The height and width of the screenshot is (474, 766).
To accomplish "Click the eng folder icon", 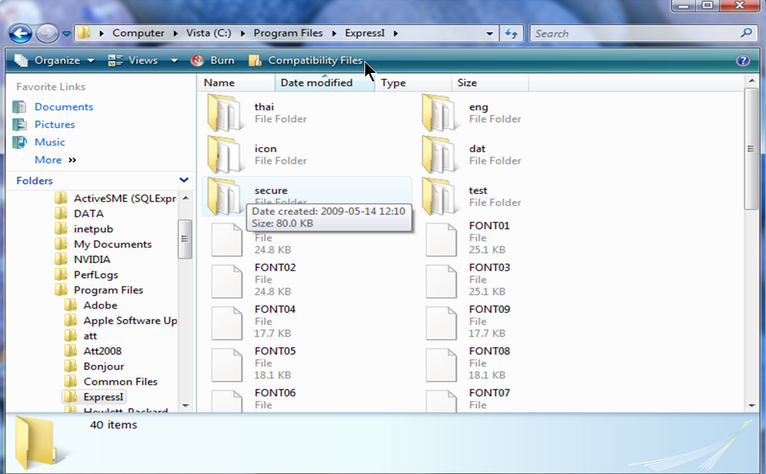I will coord(439,113).
